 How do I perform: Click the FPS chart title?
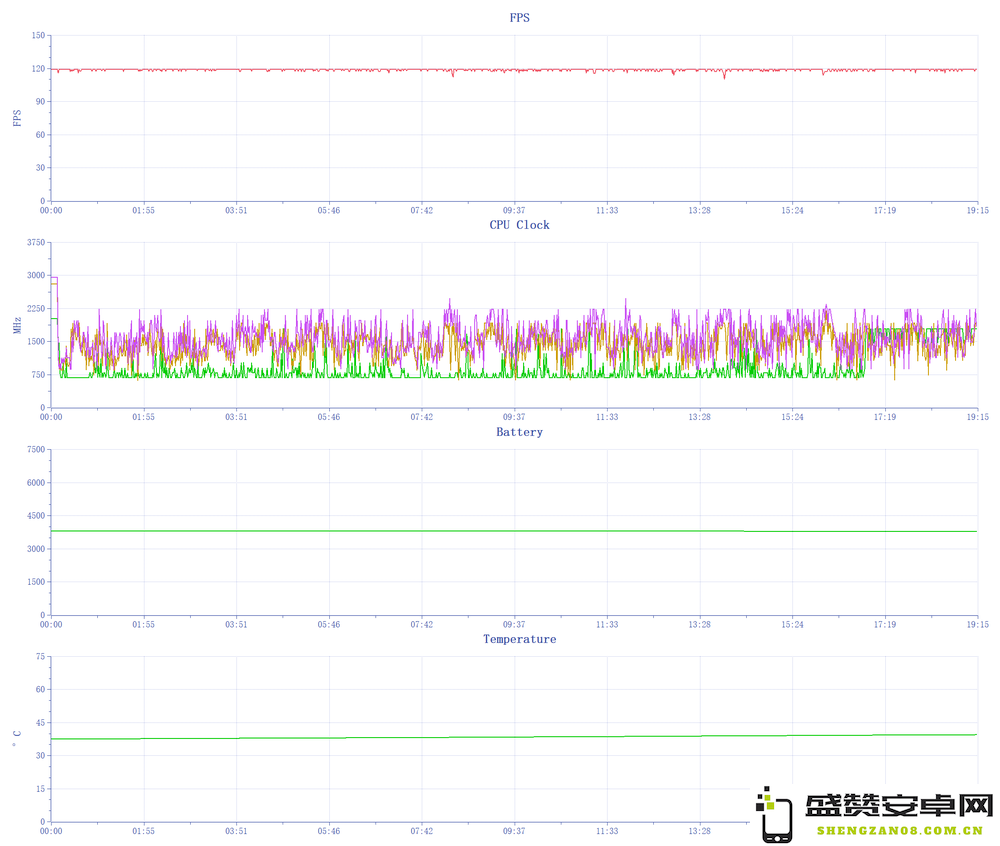click(x=519, y=18)
